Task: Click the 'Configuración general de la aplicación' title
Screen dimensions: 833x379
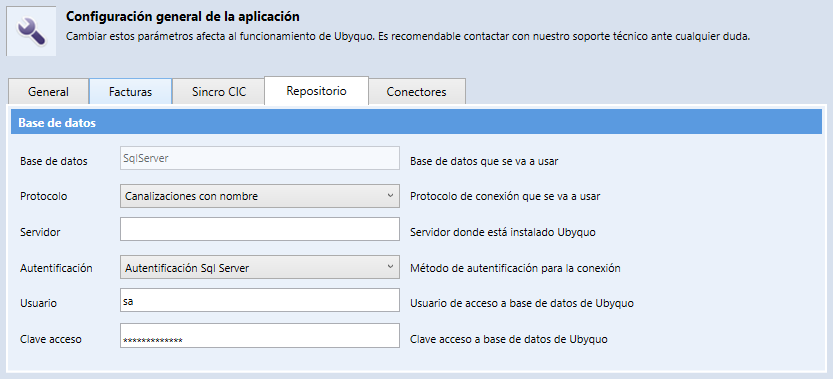Action: [183, 16]
